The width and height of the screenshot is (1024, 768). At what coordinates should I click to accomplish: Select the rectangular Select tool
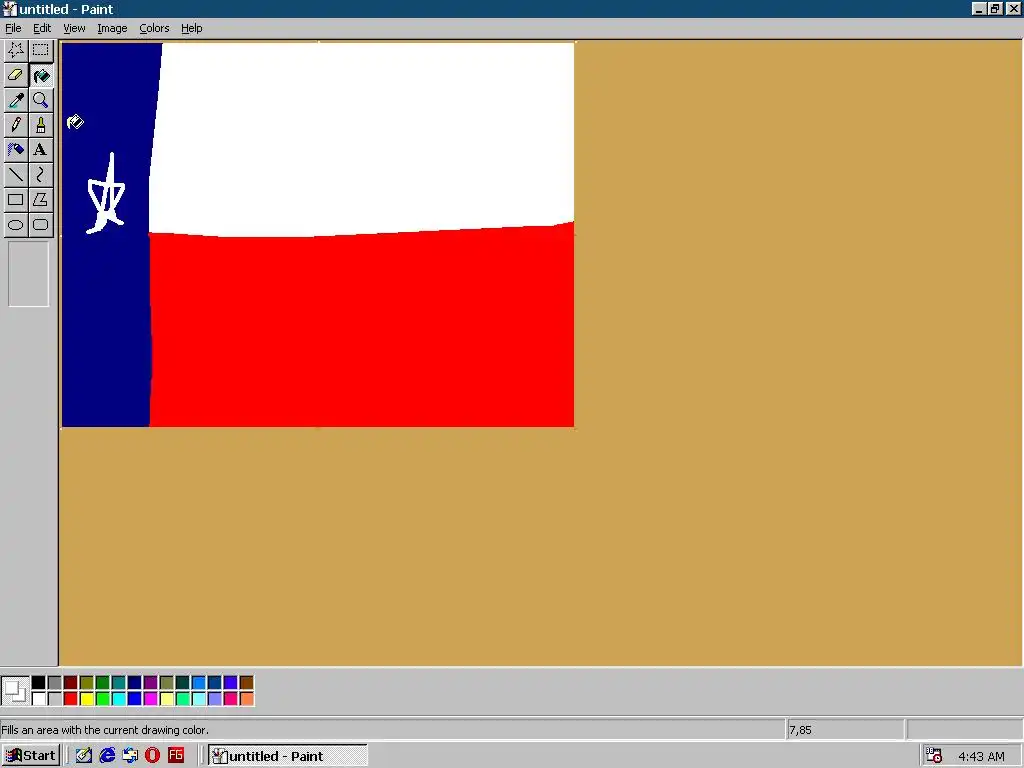click(x=40, y=50)
